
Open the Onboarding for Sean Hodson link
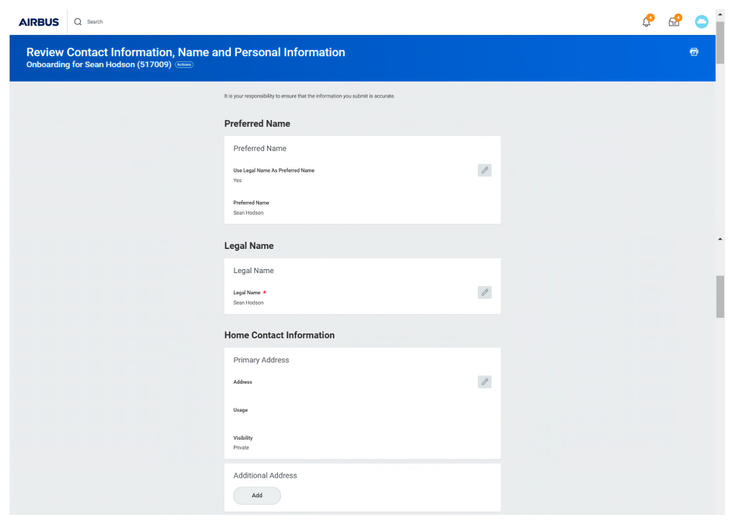point(99,64)
